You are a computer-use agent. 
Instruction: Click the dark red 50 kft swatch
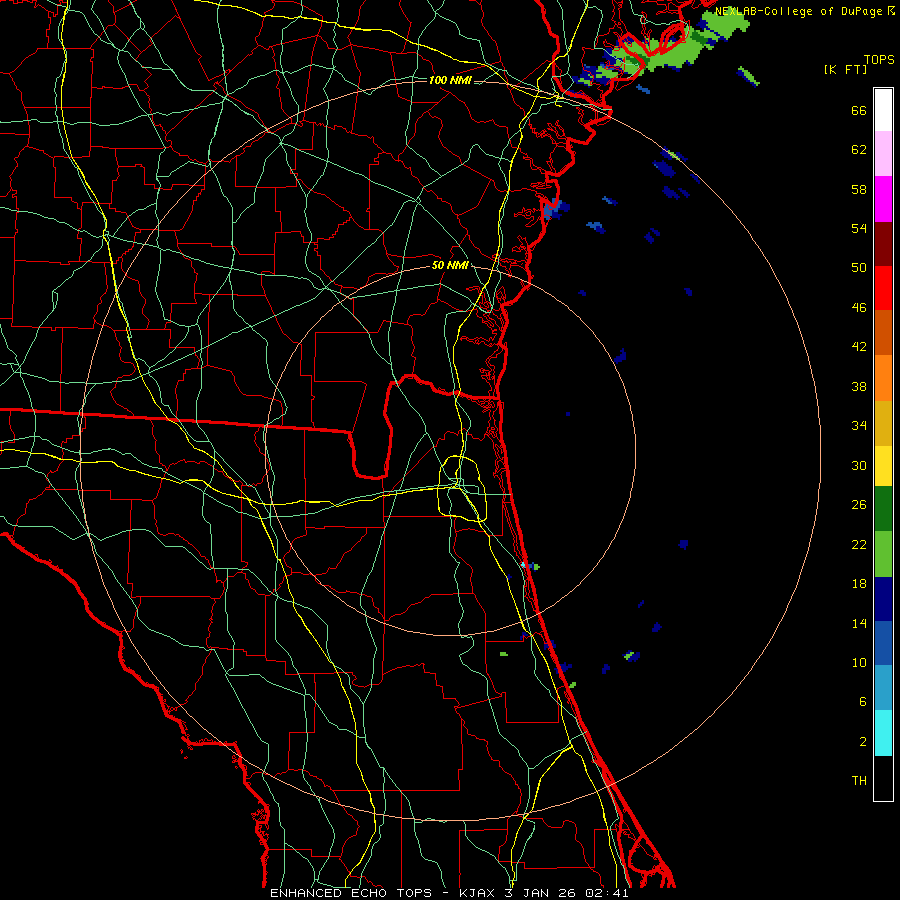(x=883, y=244)
